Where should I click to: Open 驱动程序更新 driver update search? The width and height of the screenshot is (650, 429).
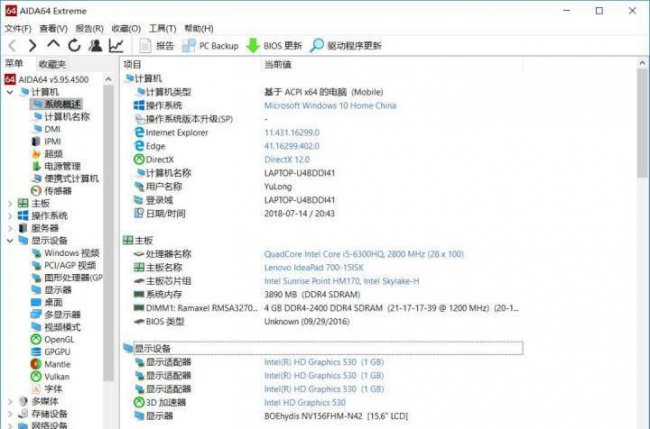pos(346,46)
